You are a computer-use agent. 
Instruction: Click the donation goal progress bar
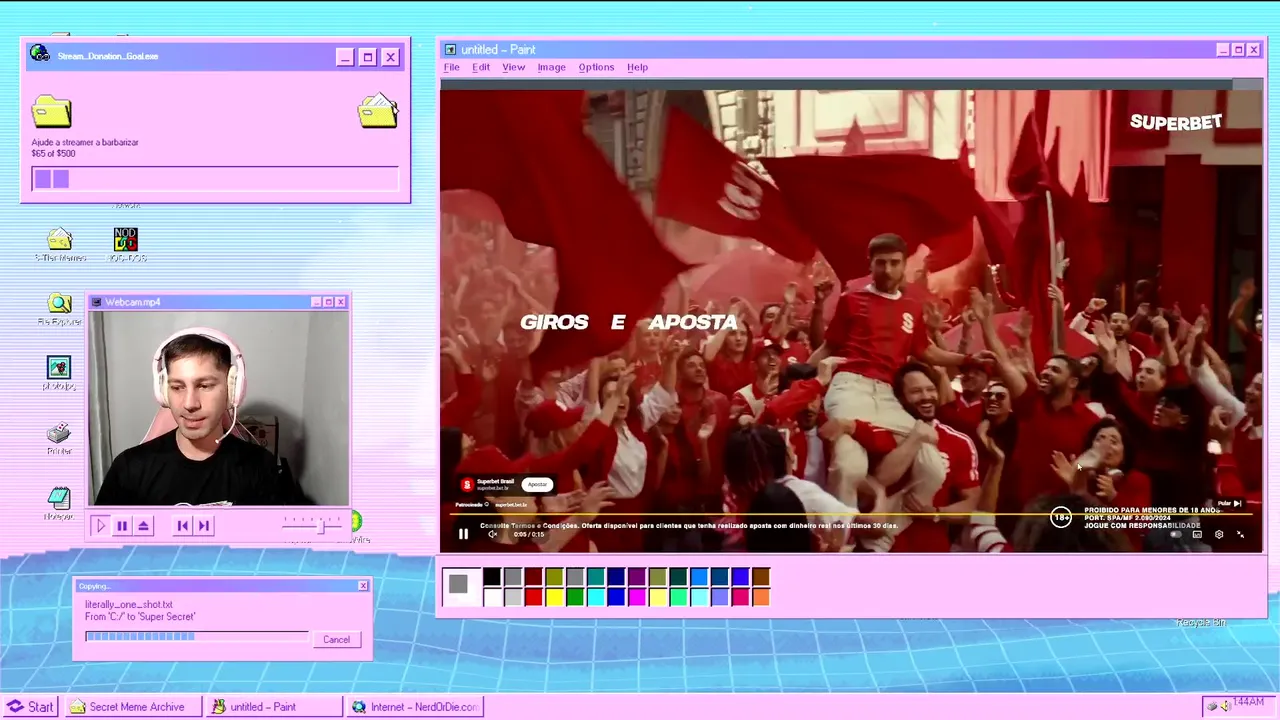215,179
